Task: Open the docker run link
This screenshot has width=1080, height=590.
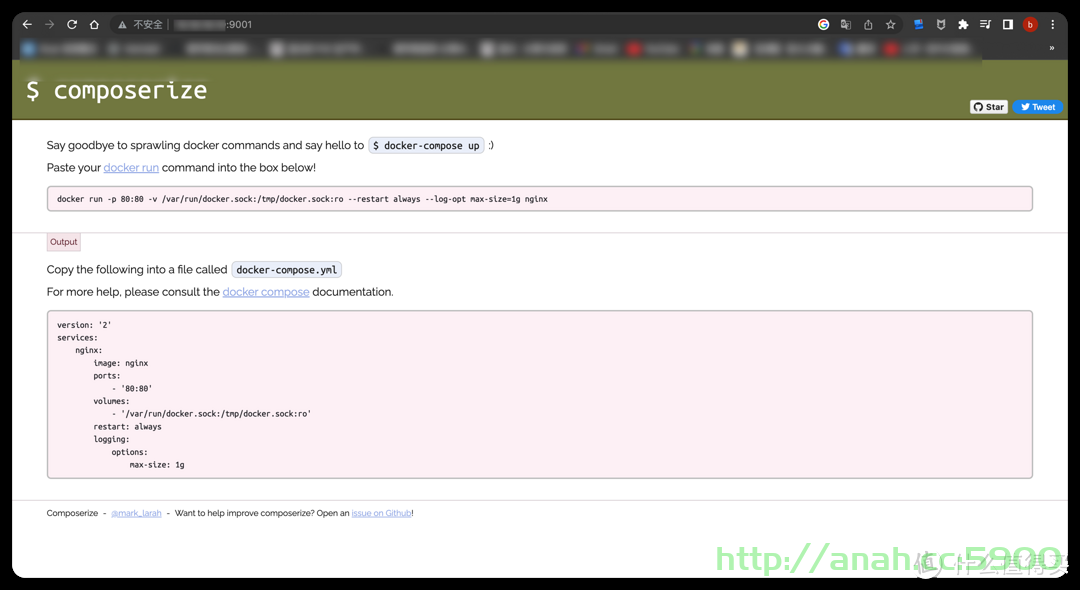Action: [x=131, y=167]
